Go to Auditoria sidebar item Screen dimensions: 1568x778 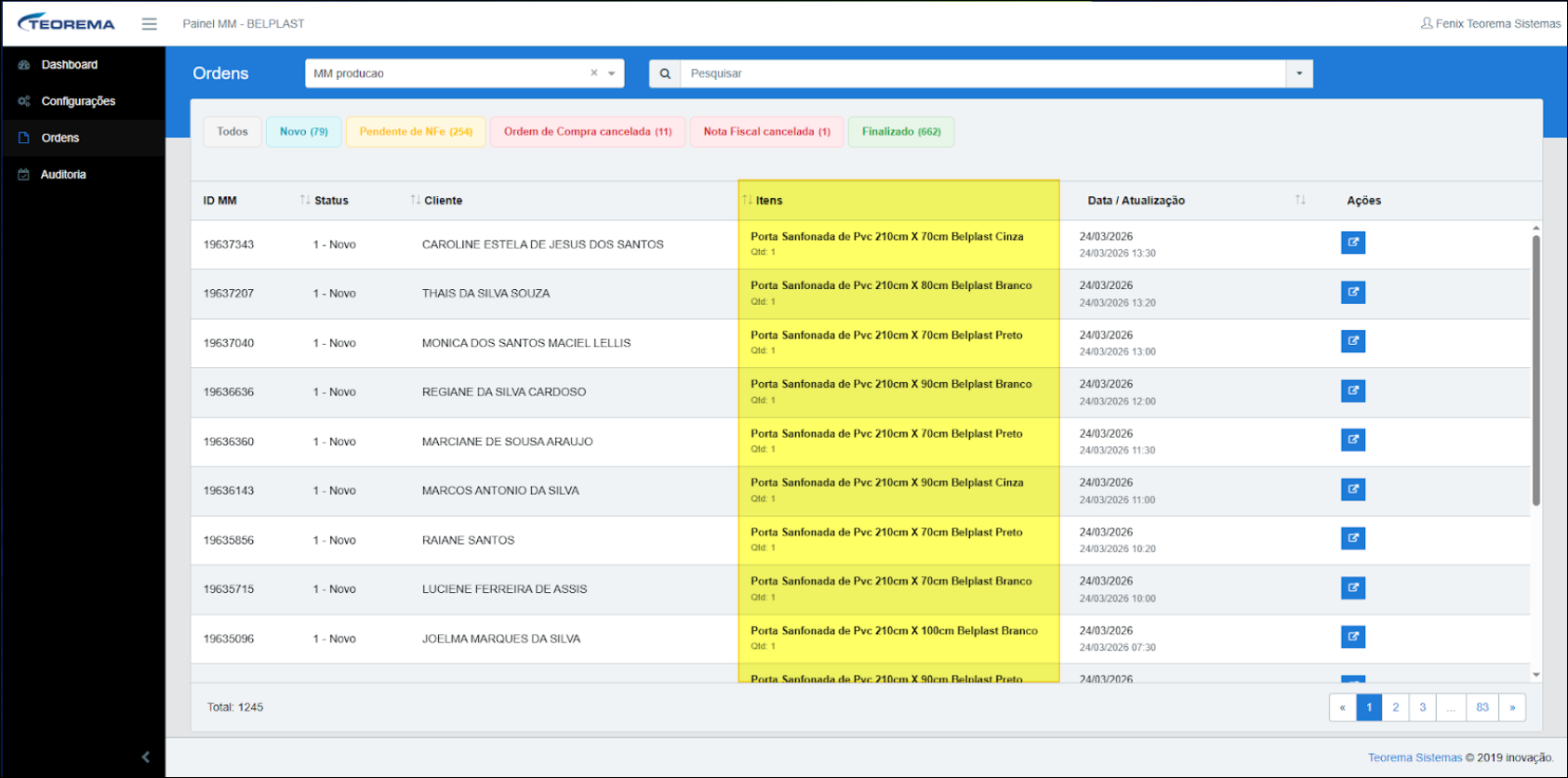(63, 175)
